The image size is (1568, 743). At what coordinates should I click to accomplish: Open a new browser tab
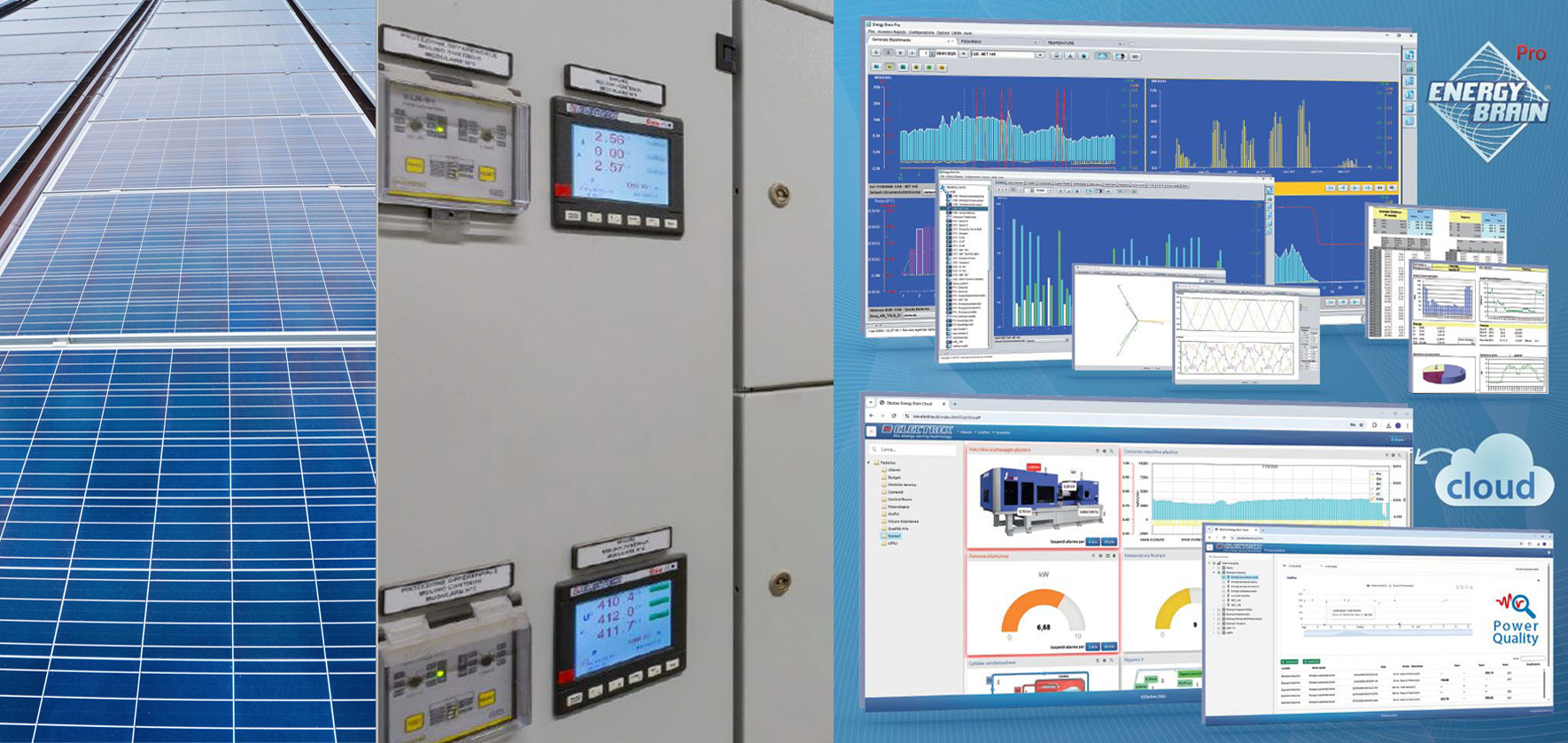pyautogui.click(x=954, y=403)
